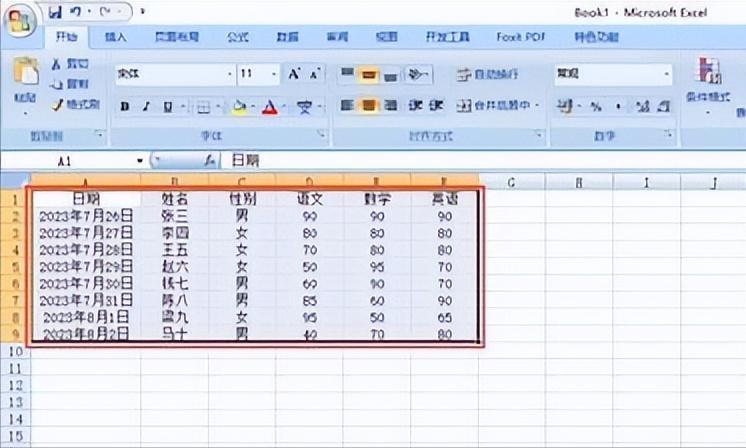Image resolution: width=746 pixels, height=448 pixels.
Task: Select row 12 header
Action: [x=15, y=385]
